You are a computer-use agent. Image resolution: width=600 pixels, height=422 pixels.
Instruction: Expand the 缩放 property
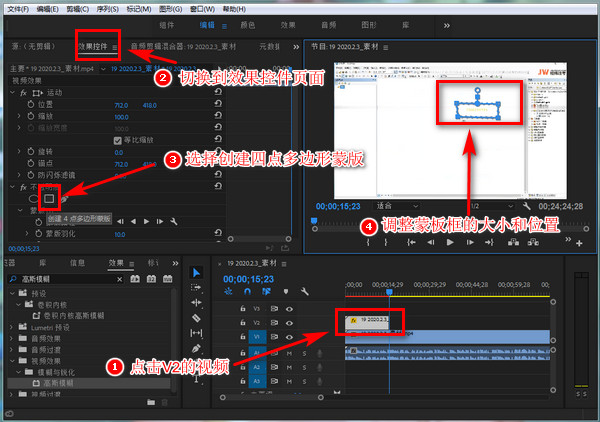[19, 116]
